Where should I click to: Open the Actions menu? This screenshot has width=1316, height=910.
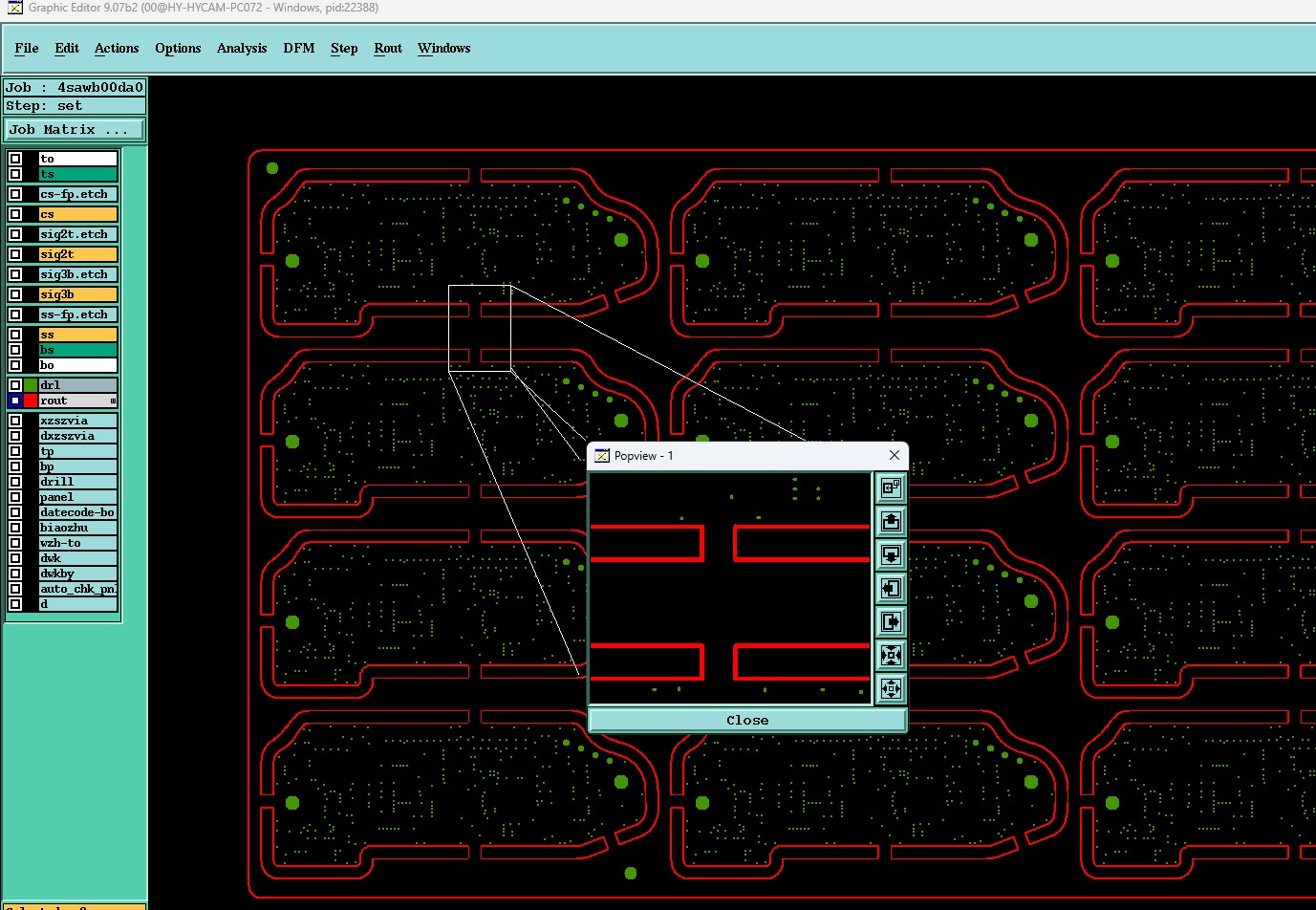117,48
